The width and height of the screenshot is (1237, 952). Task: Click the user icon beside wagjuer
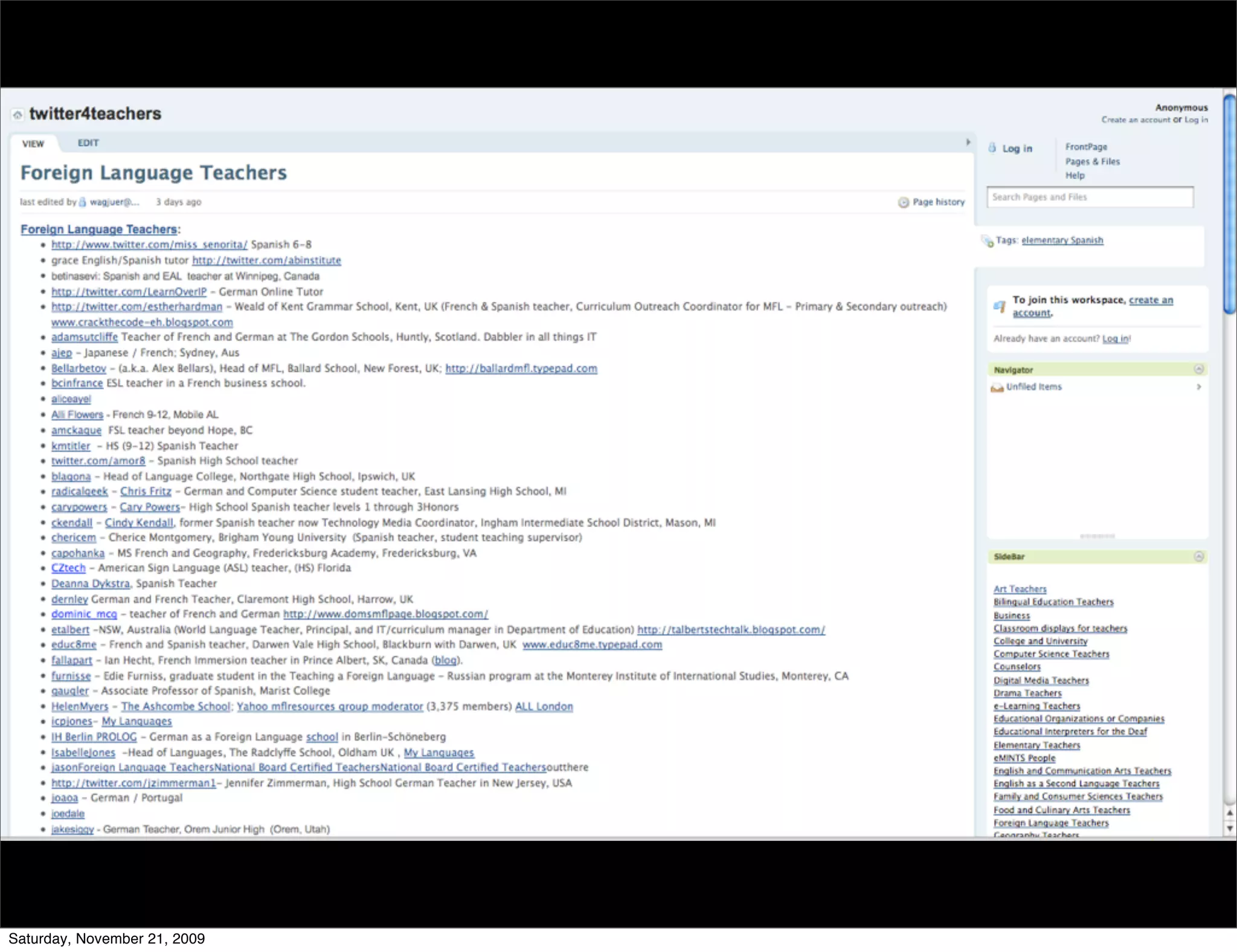point(83,202)
